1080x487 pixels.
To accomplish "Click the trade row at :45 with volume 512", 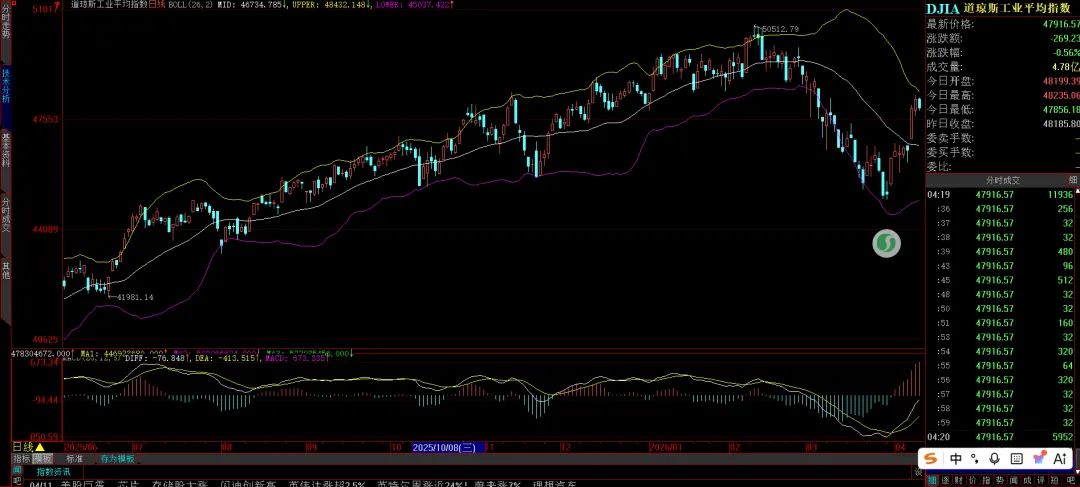I will click(1002, 280).
